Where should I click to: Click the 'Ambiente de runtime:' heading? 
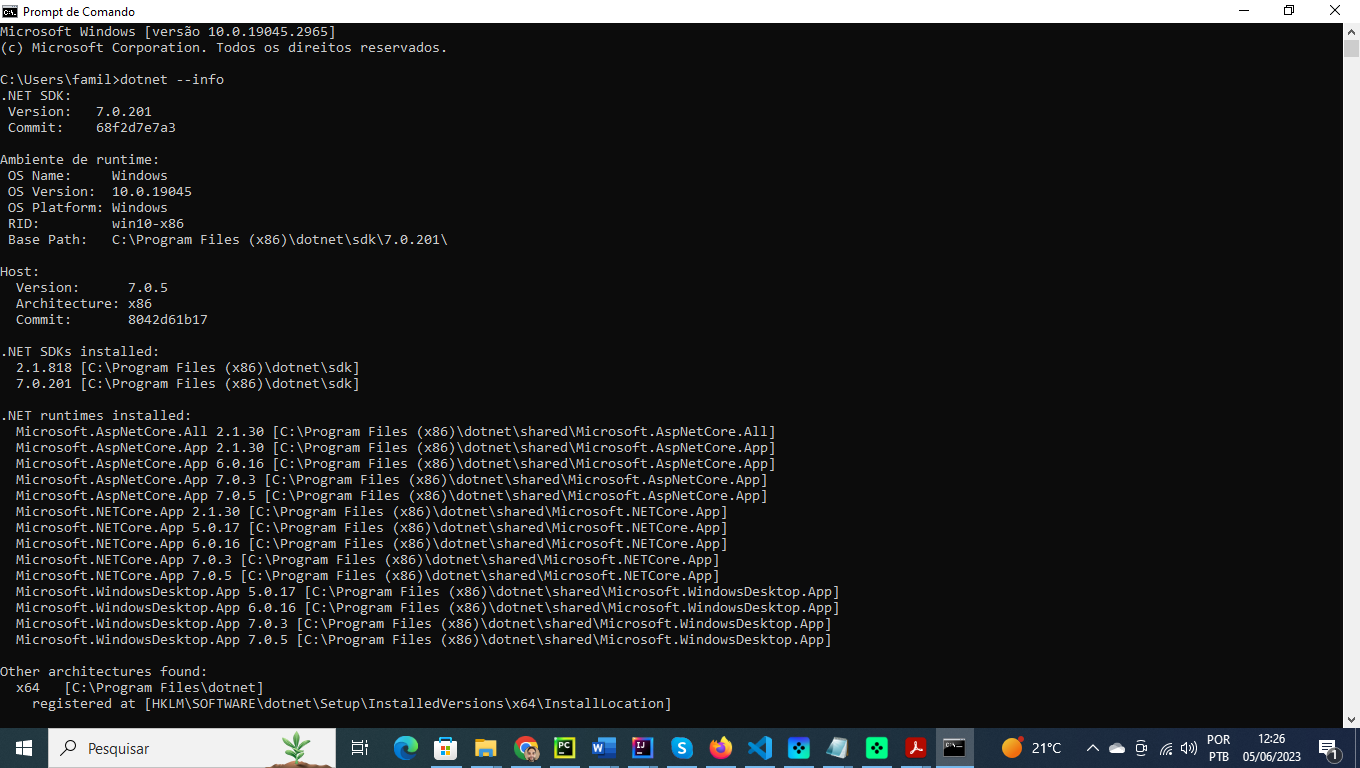click(80, 159)
